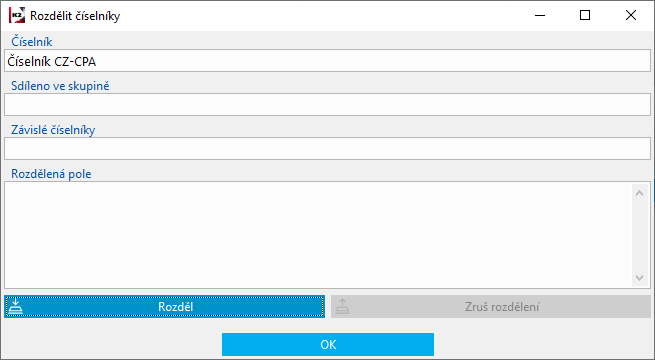This screenshot has width=655, height=360.
Task: Click the K2 application icon in title bar
Action: click(17, 15)
